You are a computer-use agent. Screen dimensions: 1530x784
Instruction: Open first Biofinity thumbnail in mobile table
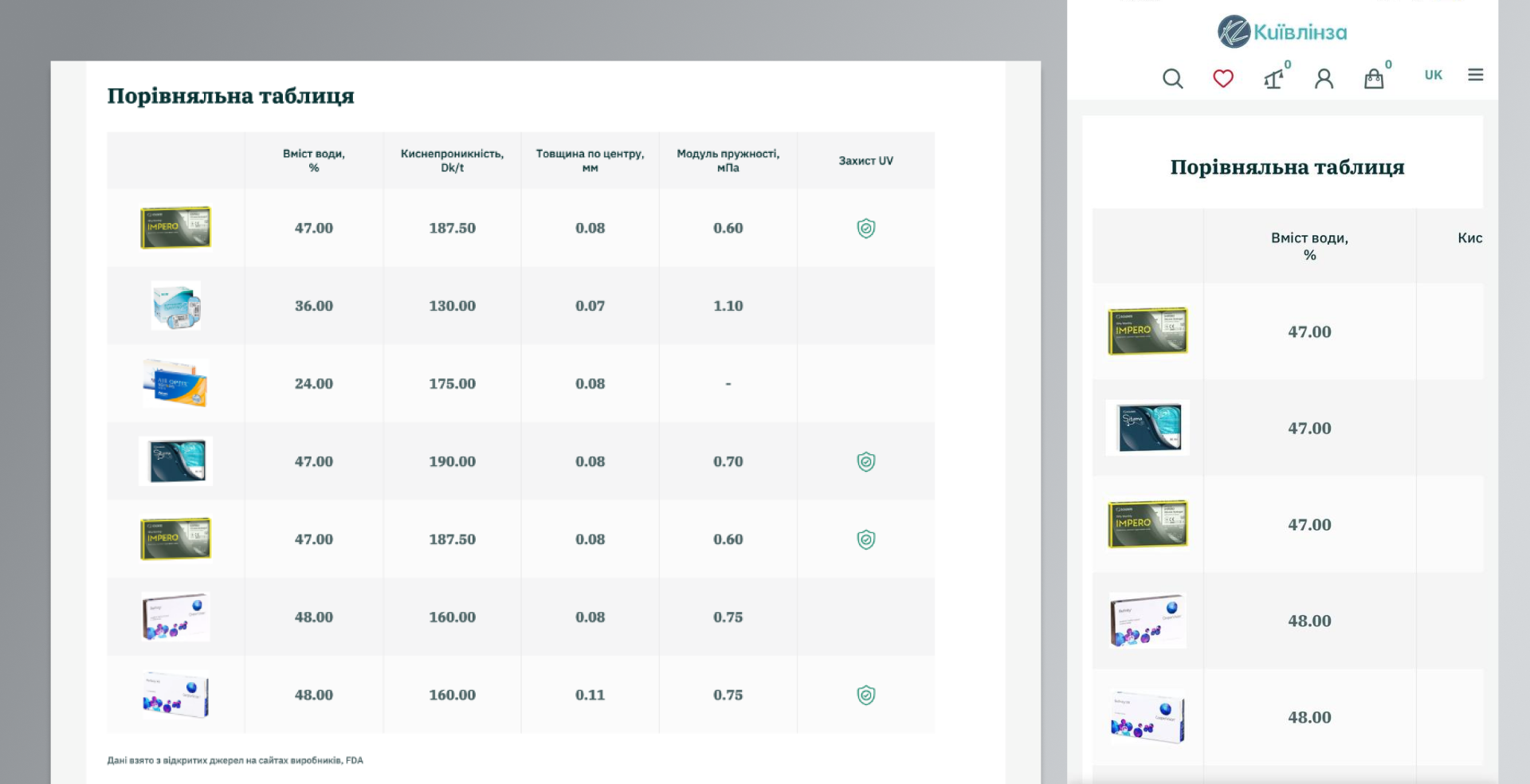tap(1147, 621)
